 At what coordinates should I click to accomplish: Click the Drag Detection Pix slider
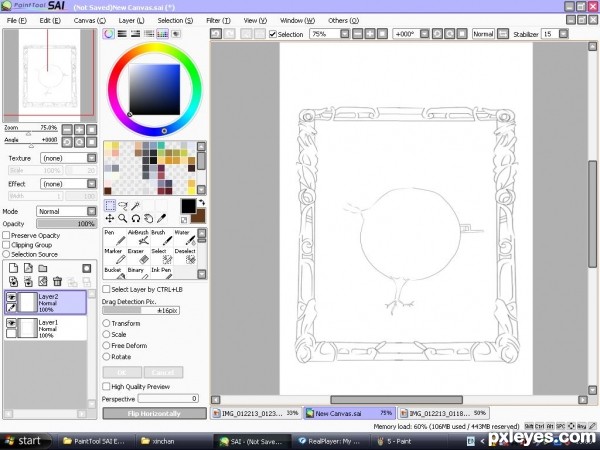tap(141, 310)
